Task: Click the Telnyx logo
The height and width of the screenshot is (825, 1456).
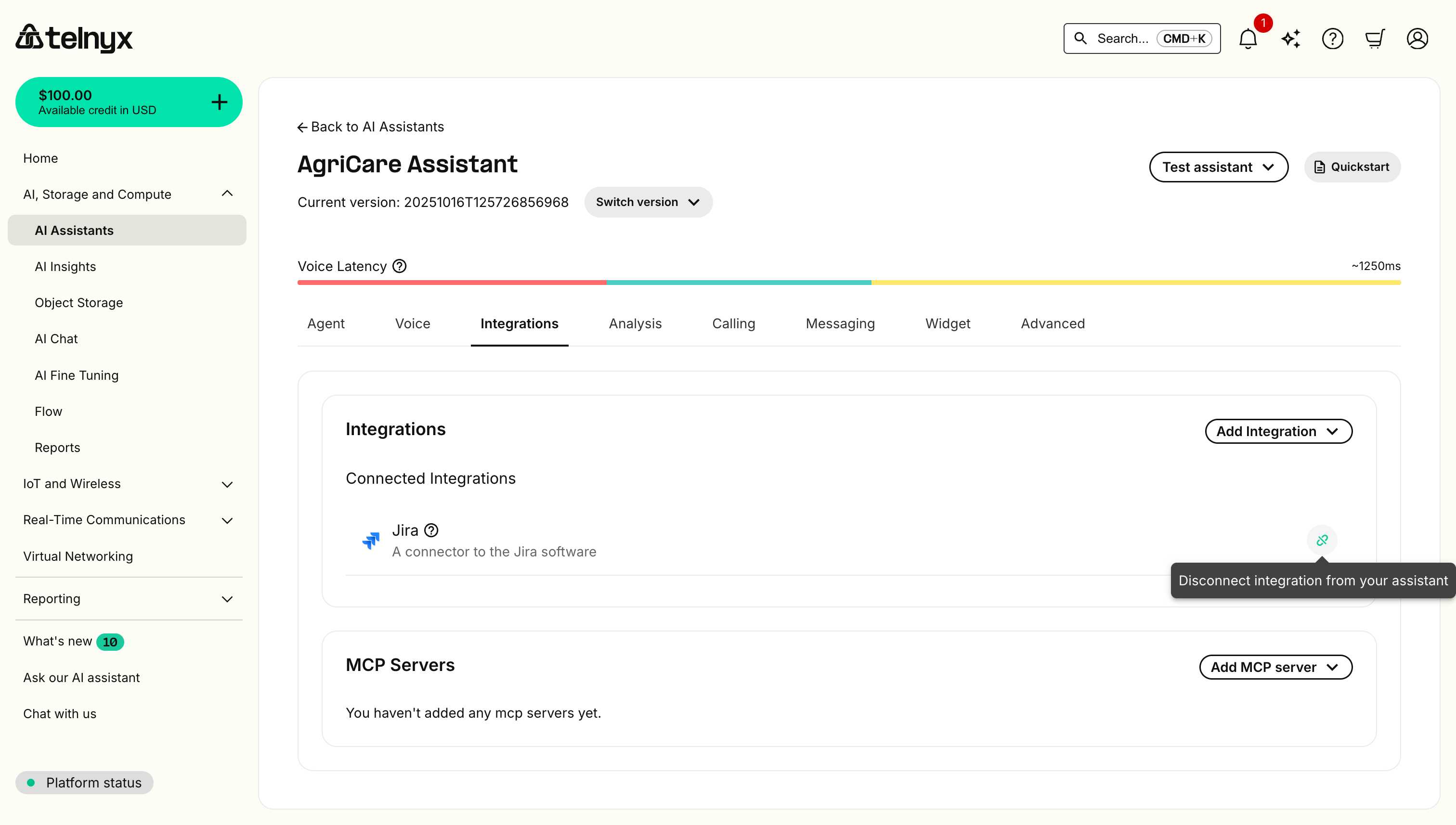Action: click(x=74, y=38)
